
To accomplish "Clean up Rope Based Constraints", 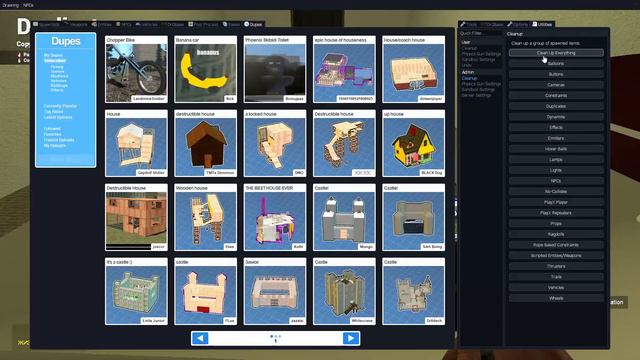I will point(556,245).
